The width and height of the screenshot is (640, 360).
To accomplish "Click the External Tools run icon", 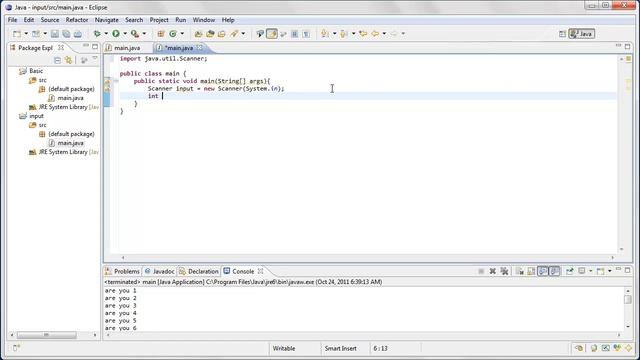I will (x=135, y=34).
